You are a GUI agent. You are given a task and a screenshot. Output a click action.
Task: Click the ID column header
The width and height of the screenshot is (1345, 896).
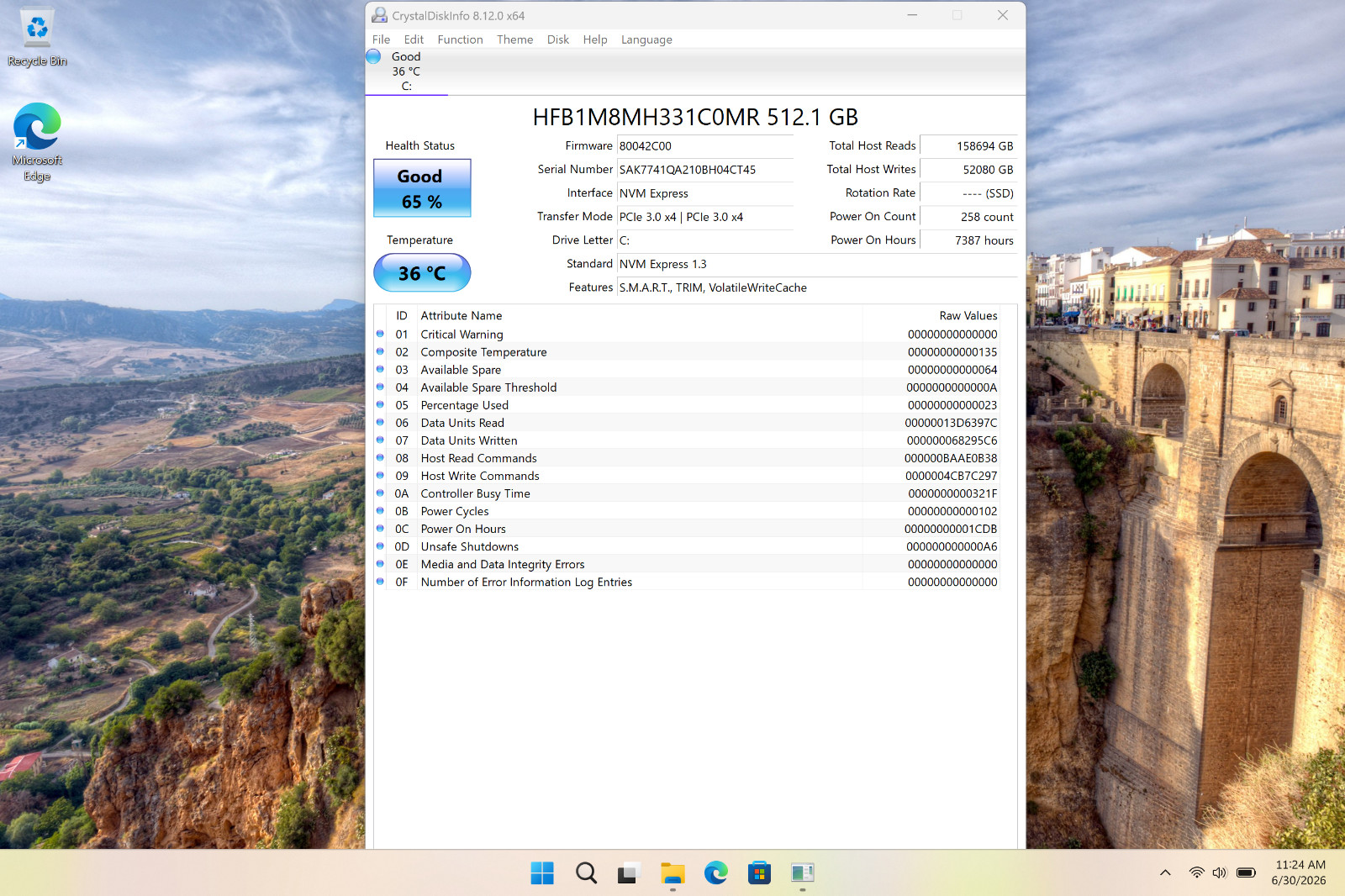tap(402, 316)
